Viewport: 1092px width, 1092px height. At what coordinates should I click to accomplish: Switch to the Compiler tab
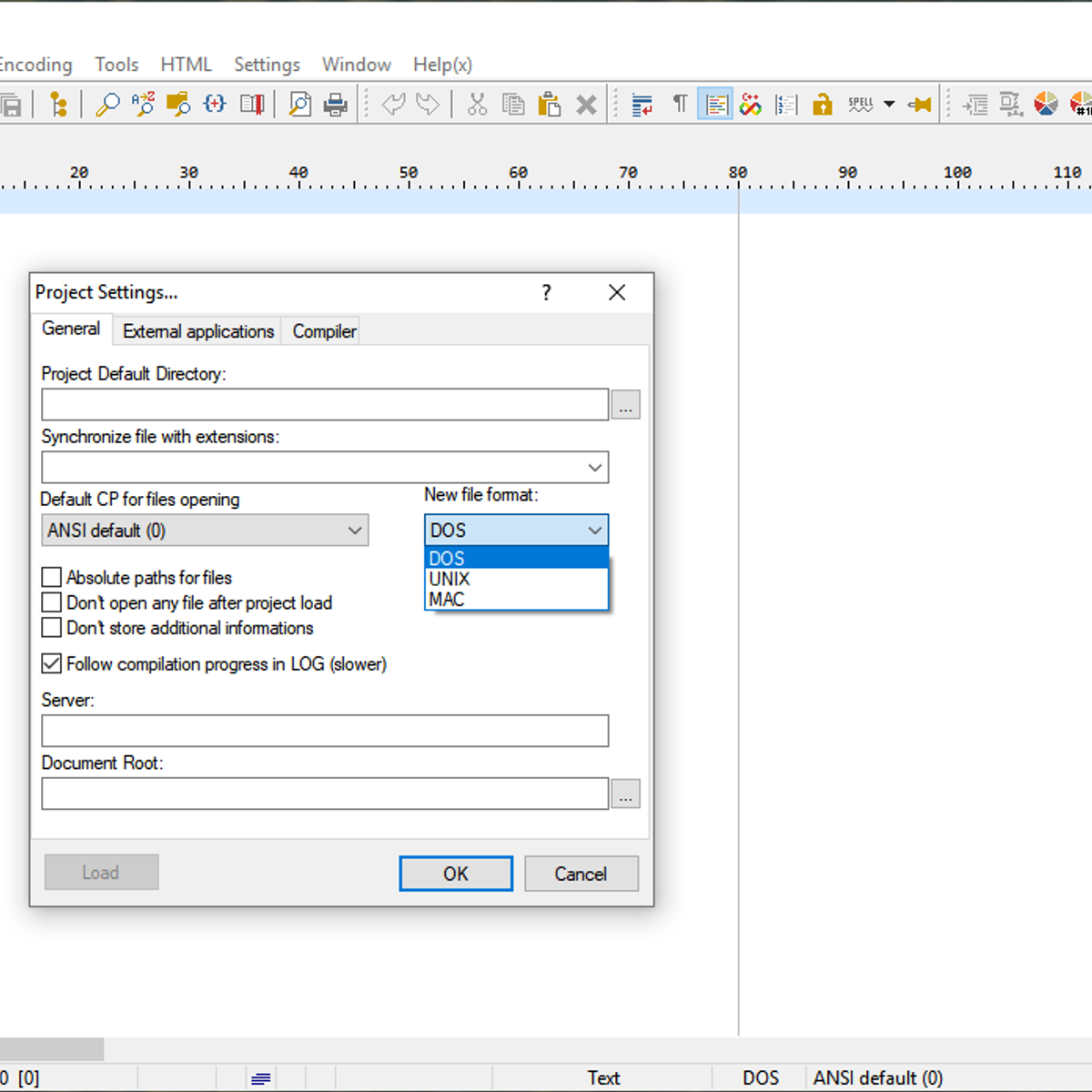click(323, 331)
